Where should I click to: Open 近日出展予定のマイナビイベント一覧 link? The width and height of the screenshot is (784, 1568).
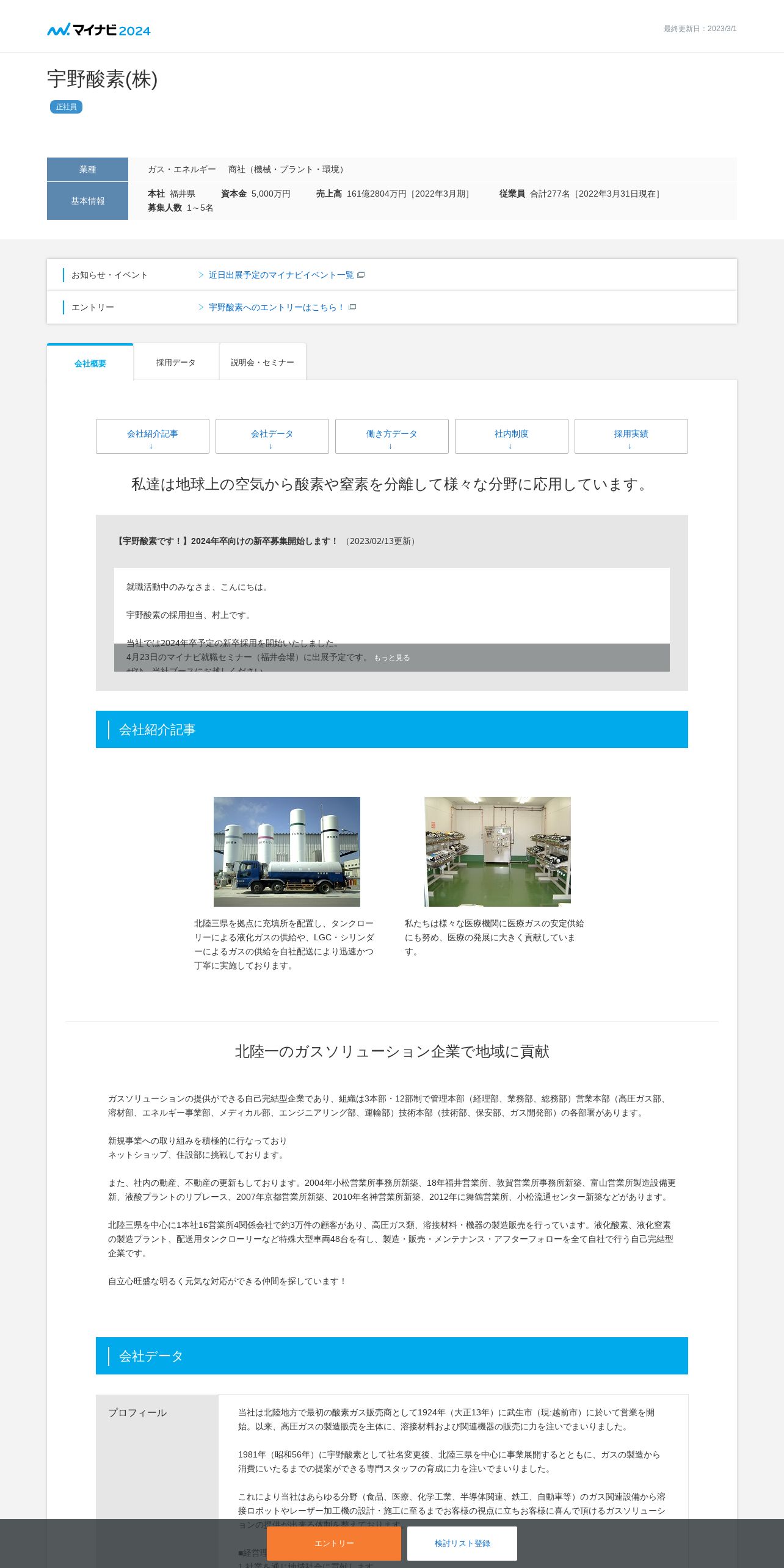(x=281, y=275)
